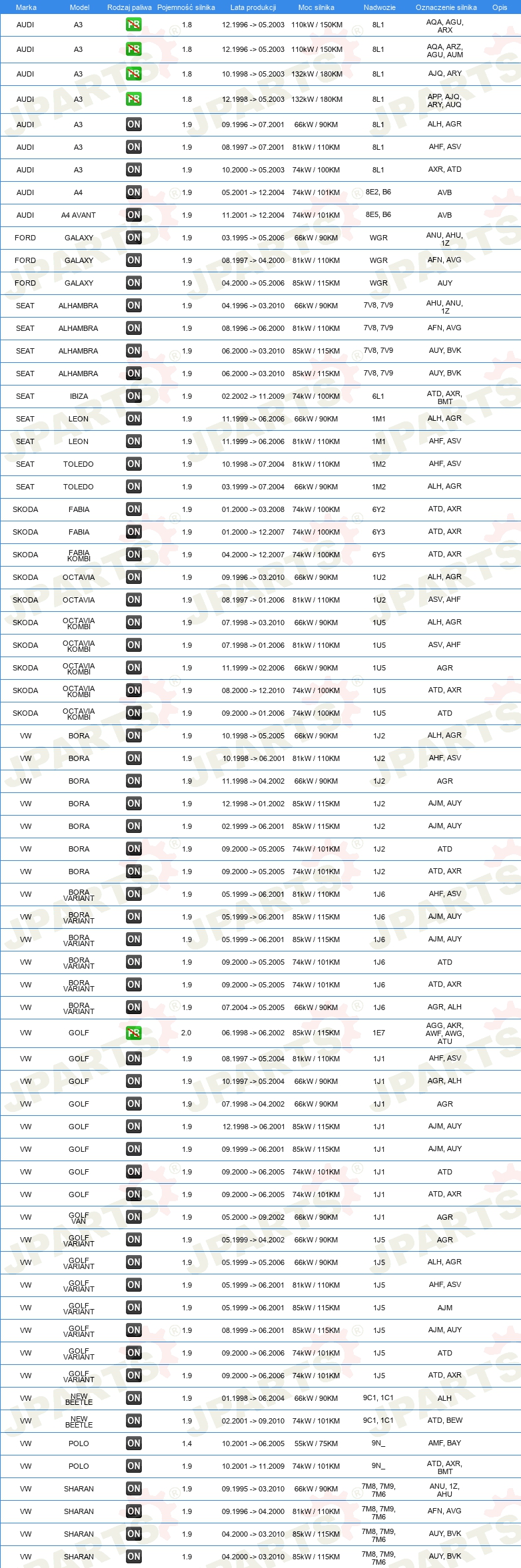521x1568 pixels.
Task: Click the production years '02.2001 -> 09.2010'
Action: tap(253, 1421)
